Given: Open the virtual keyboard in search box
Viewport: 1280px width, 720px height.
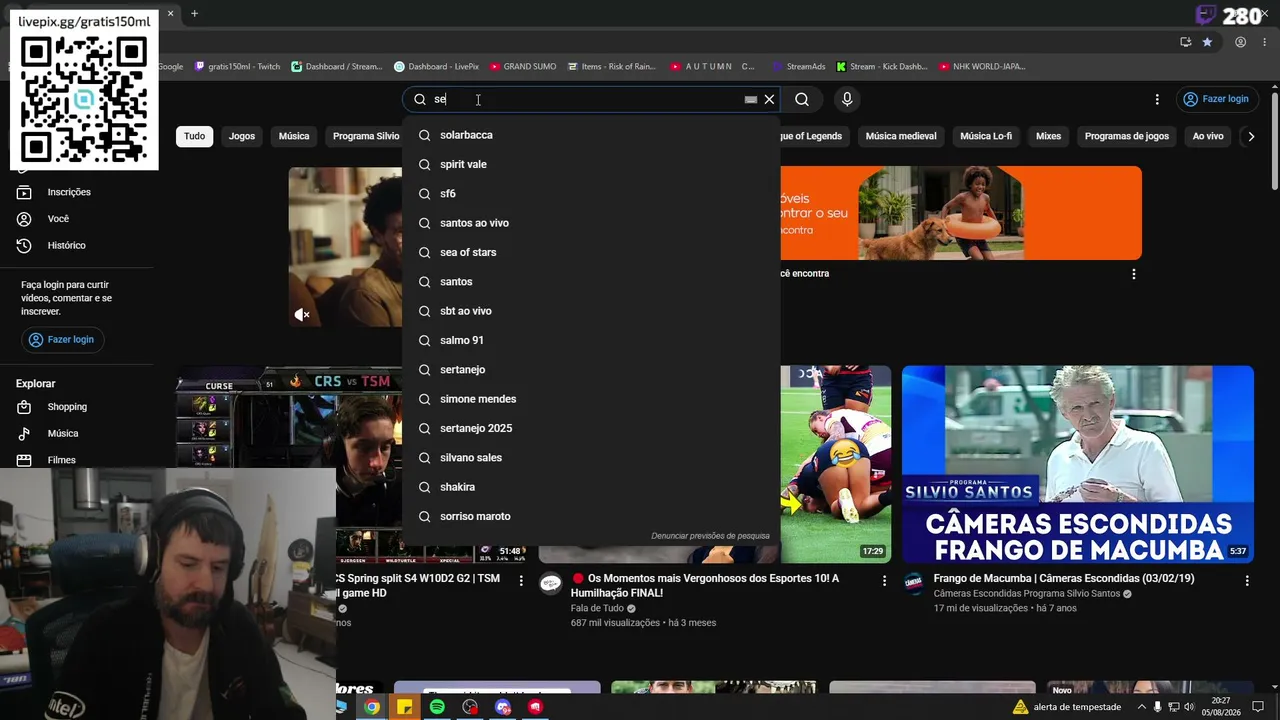Looking at the screenshot, I should point(751,99).
